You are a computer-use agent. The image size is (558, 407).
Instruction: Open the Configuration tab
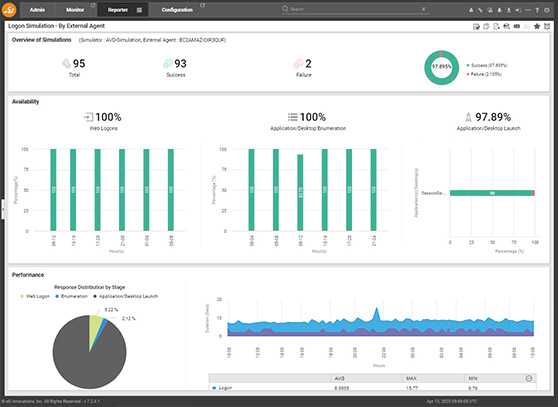coord(177,10)
